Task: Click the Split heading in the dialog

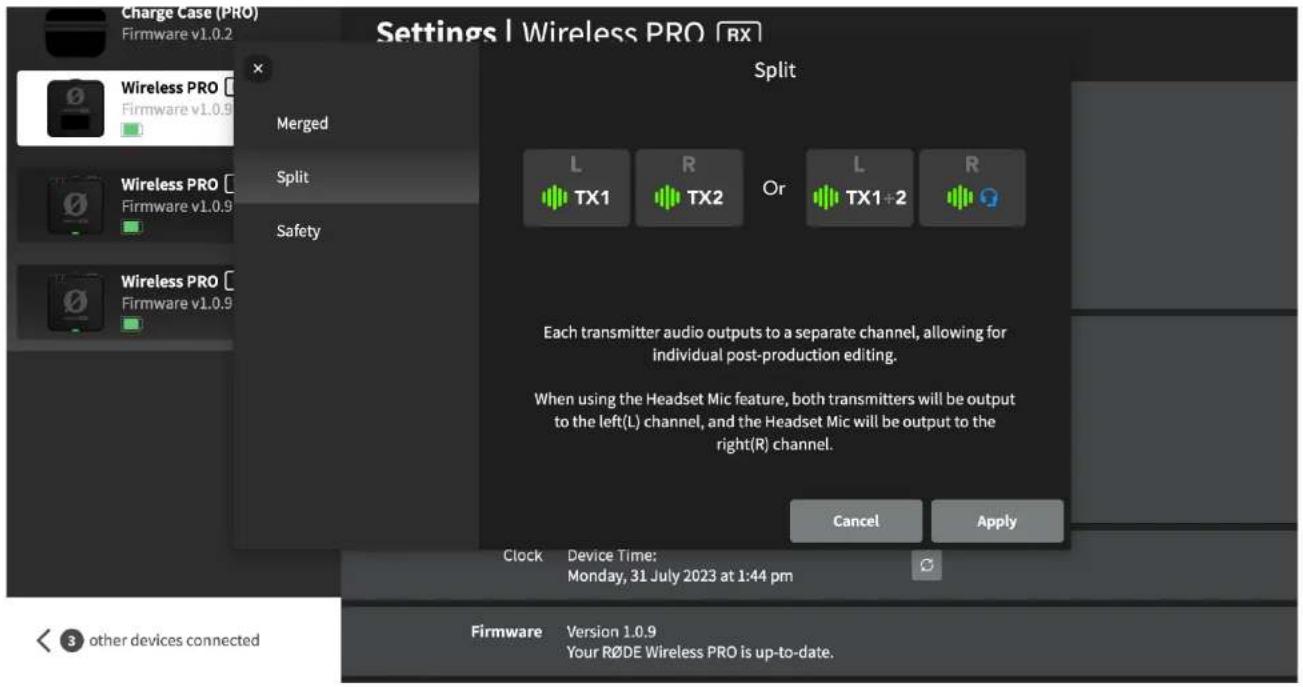Action: click(775, 70)
